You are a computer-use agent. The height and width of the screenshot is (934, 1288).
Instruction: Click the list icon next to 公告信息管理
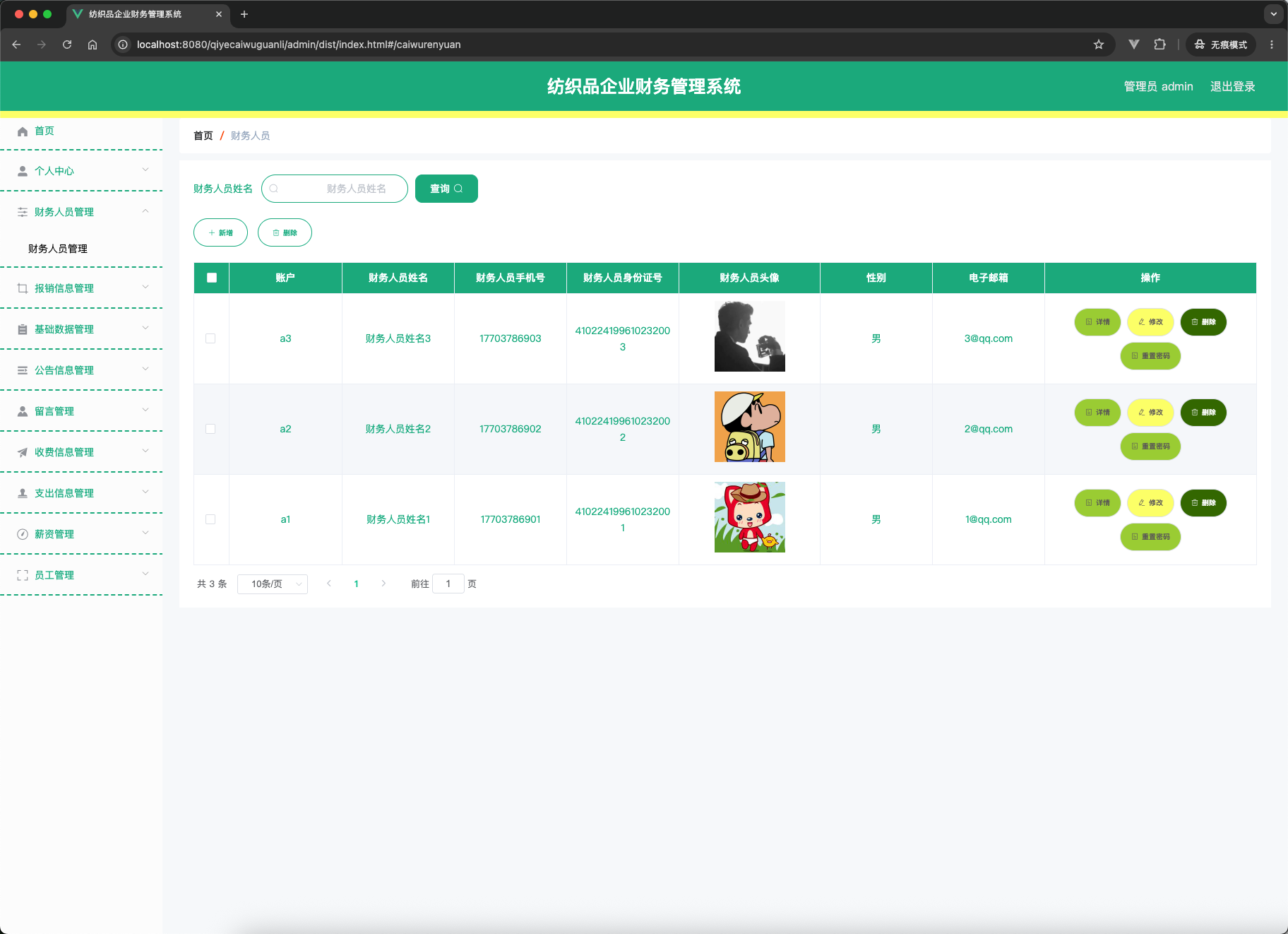(23, 371)
